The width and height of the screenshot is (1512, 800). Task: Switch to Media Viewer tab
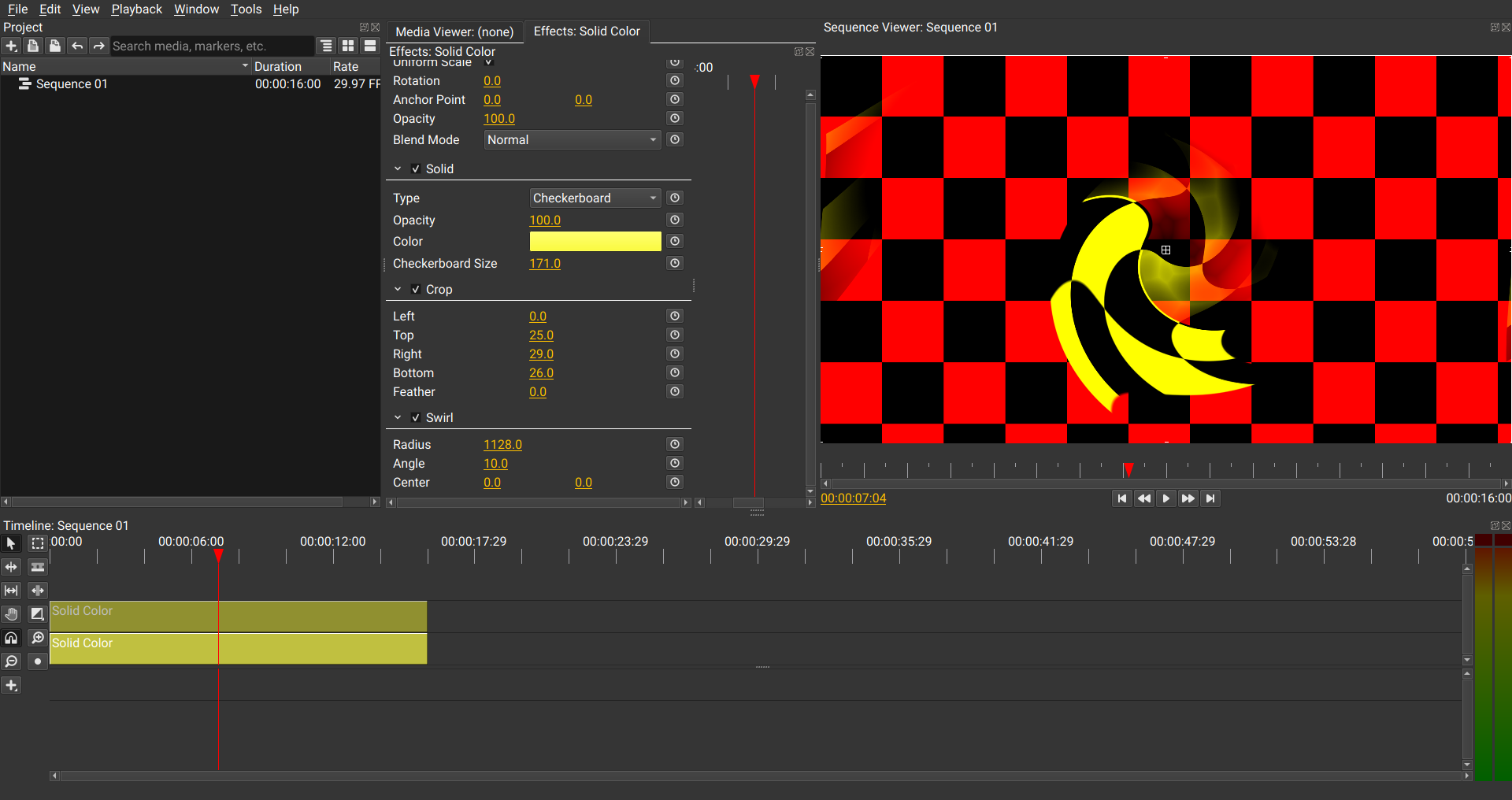tap(454, 31)
